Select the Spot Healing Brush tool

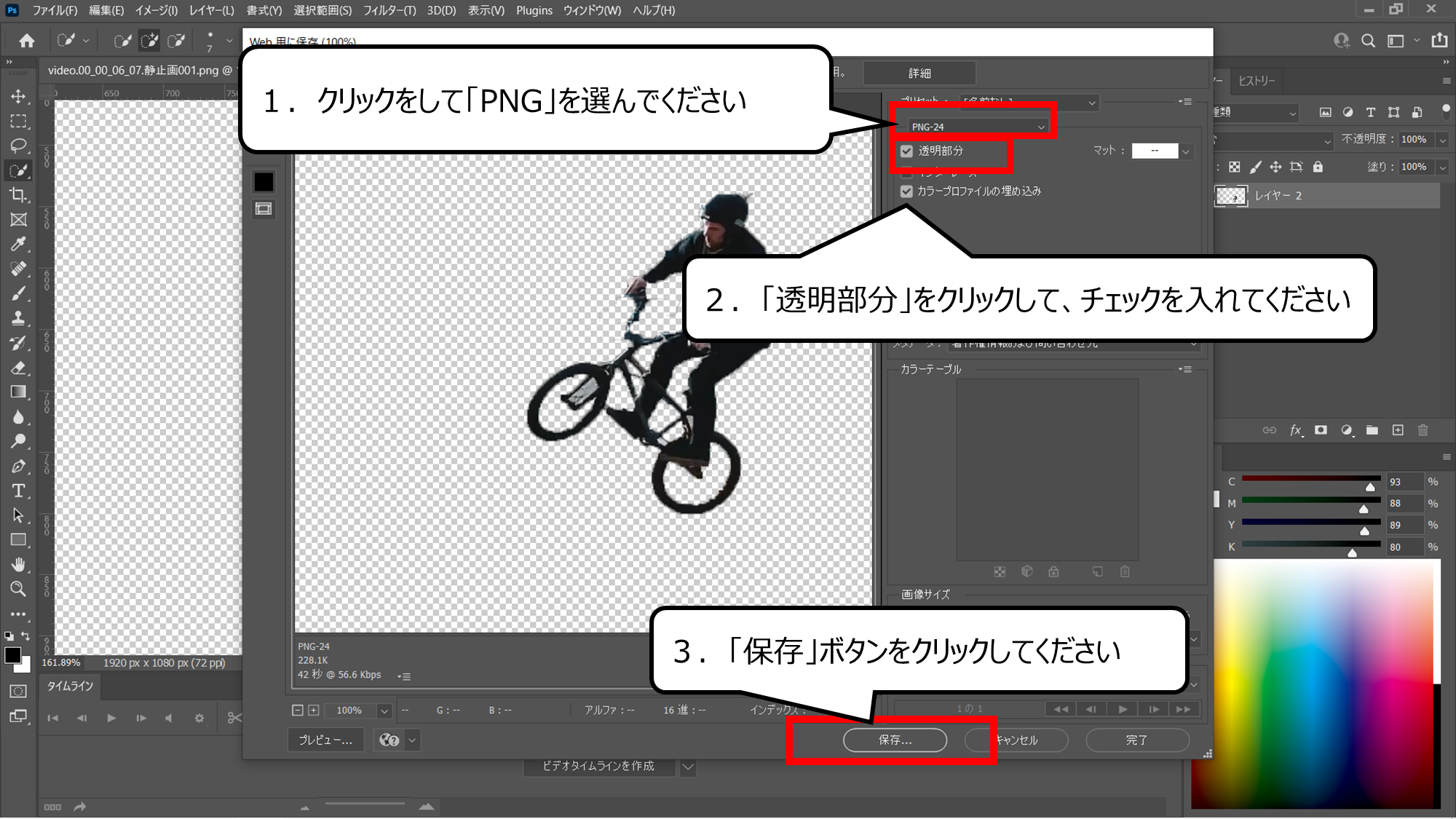(19, 269)
